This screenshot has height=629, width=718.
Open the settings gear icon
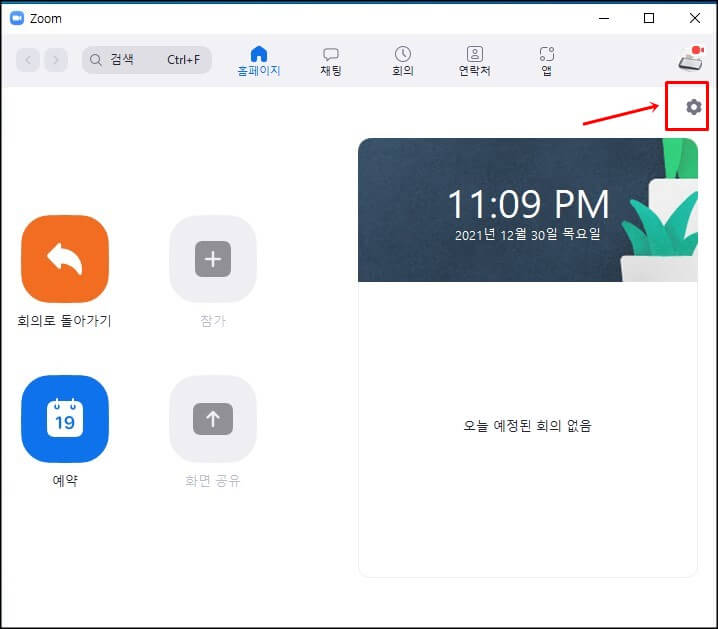[x=693, y=107]
